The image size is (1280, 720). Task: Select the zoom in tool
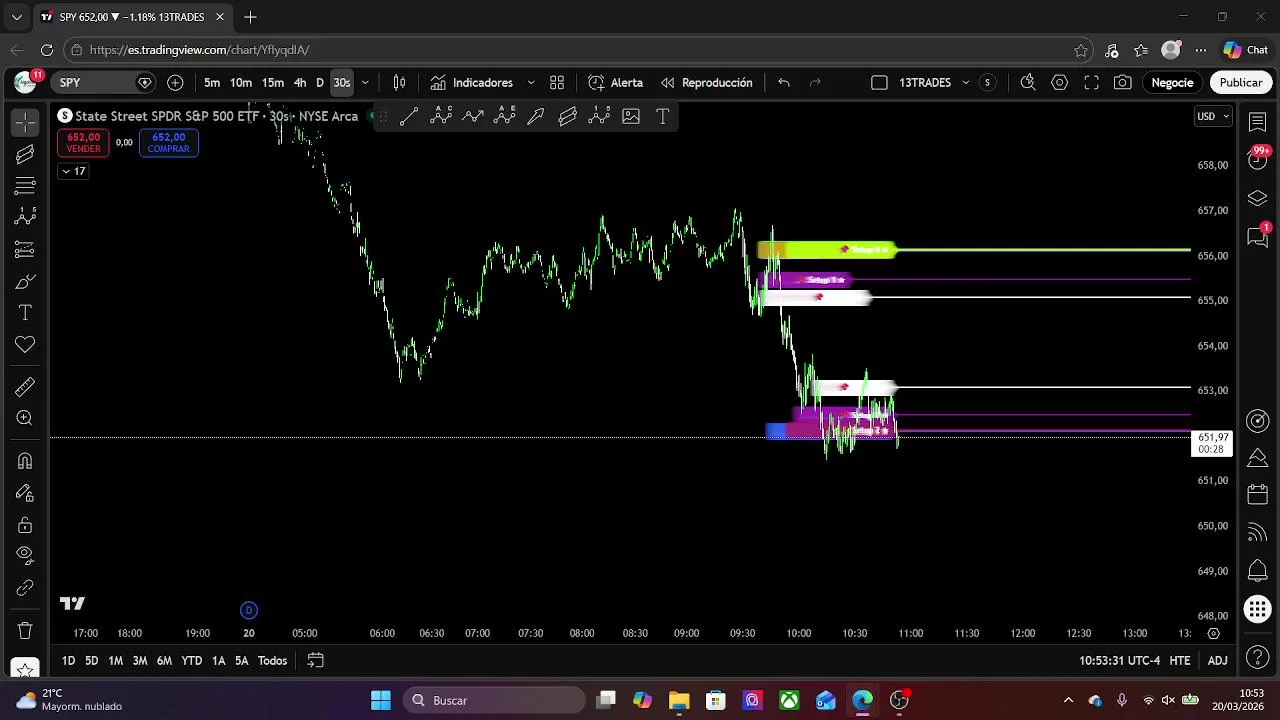[25, 419]
